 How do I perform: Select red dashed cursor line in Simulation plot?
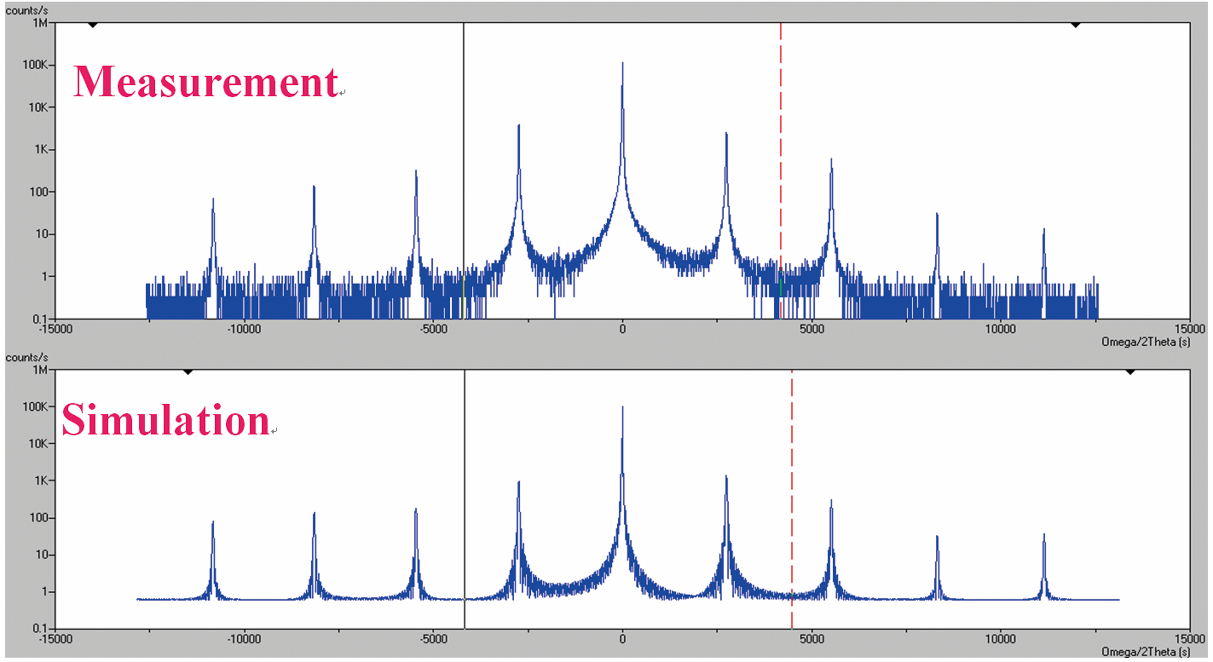792,500
